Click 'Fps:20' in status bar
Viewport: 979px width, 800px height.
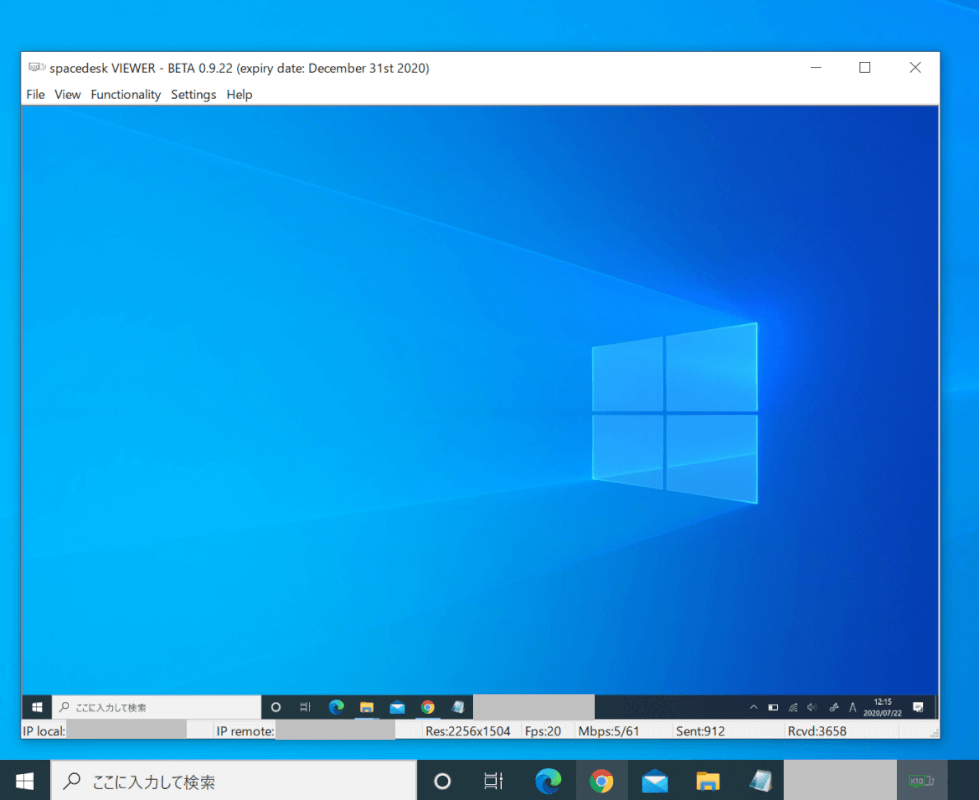(543, 731)
